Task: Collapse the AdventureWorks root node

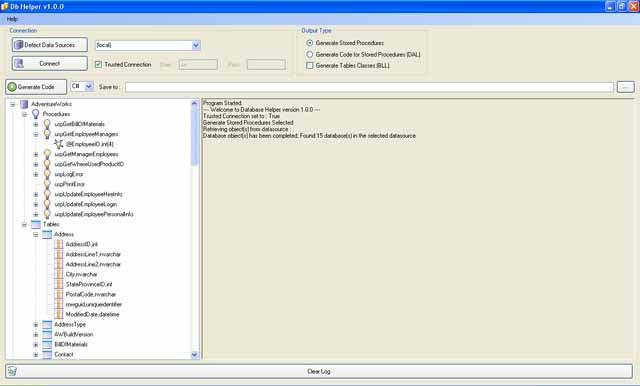Action: coord(13,104)
